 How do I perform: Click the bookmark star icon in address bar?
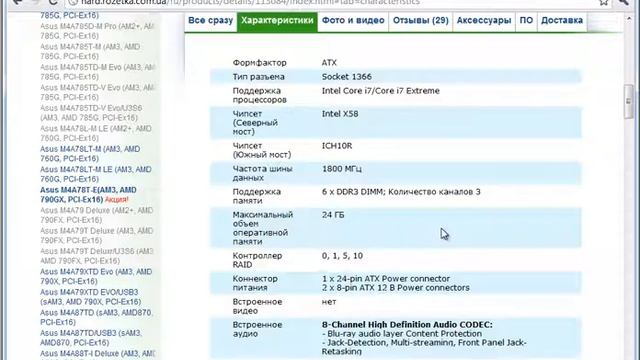coord(604,2)
